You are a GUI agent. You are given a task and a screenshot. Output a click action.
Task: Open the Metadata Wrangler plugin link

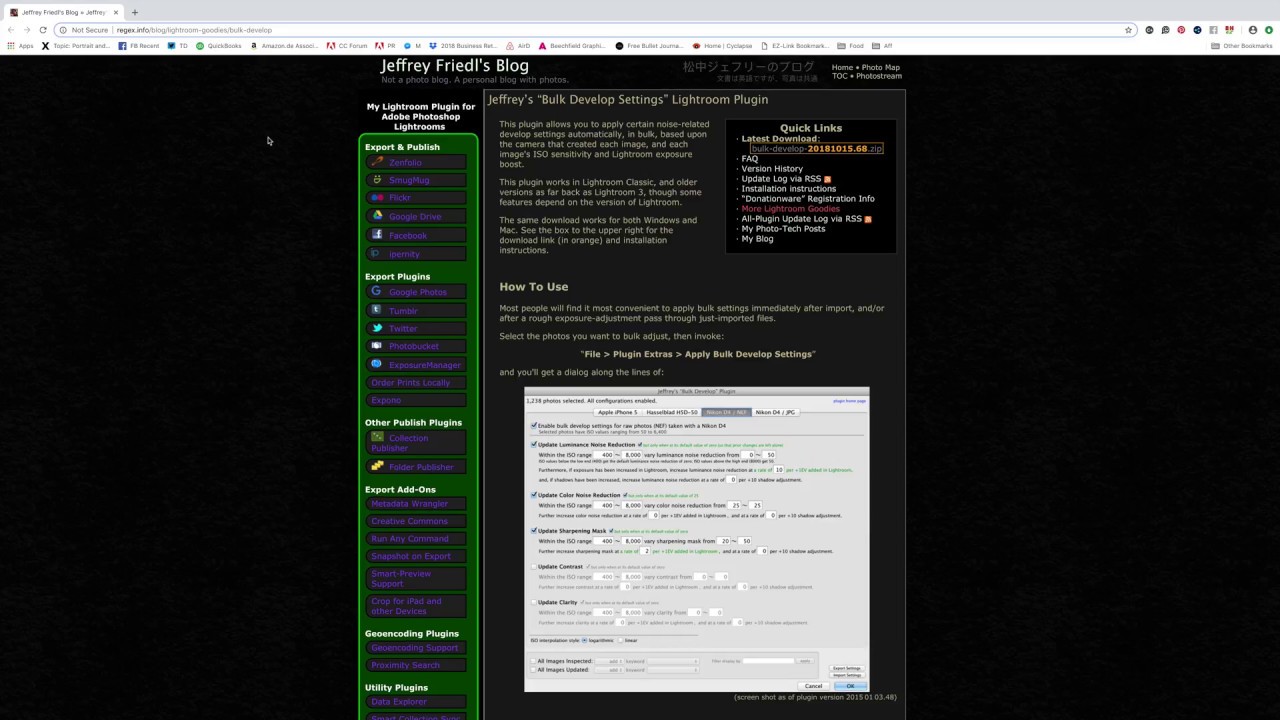(x=409, y=503)
